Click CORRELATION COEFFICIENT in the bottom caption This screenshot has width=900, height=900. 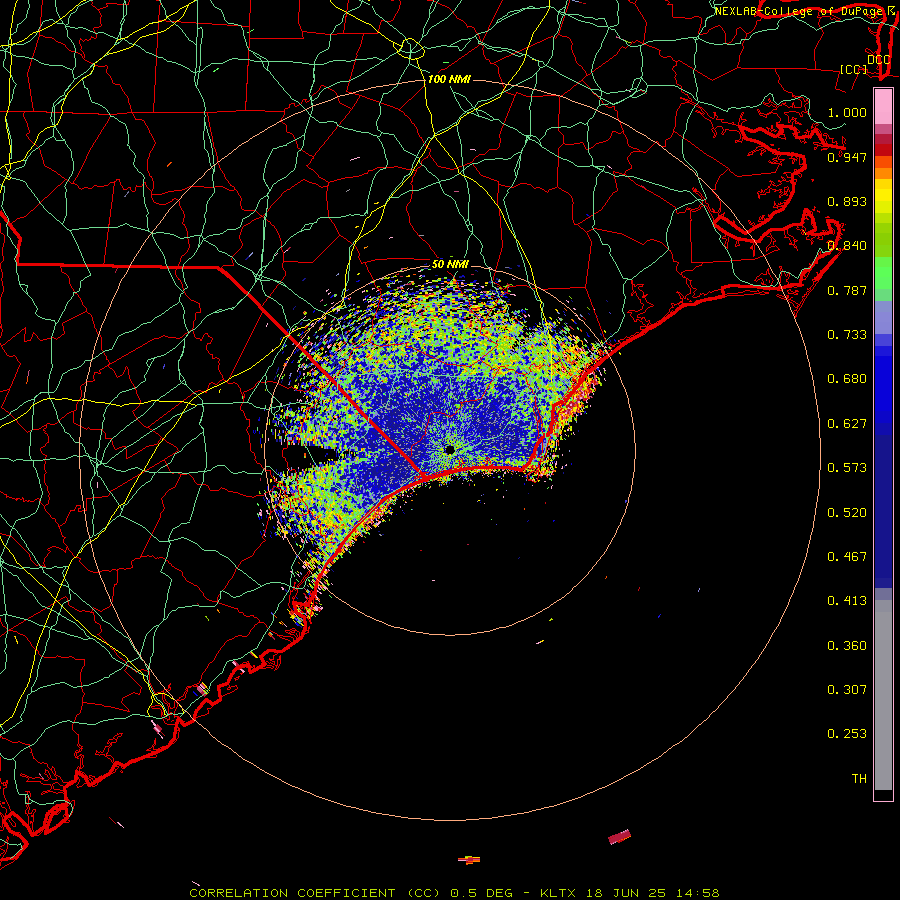[292, 893]
